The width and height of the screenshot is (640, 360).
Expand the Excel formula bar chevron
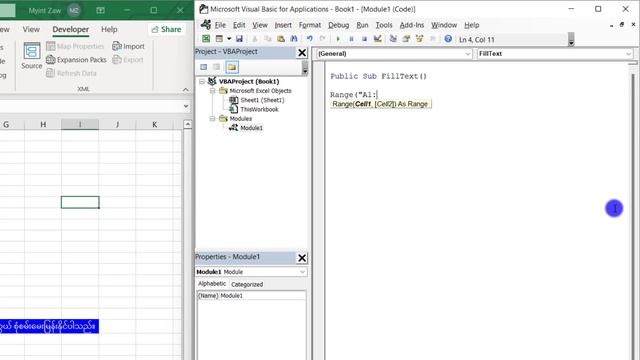[x=186, y=106]
